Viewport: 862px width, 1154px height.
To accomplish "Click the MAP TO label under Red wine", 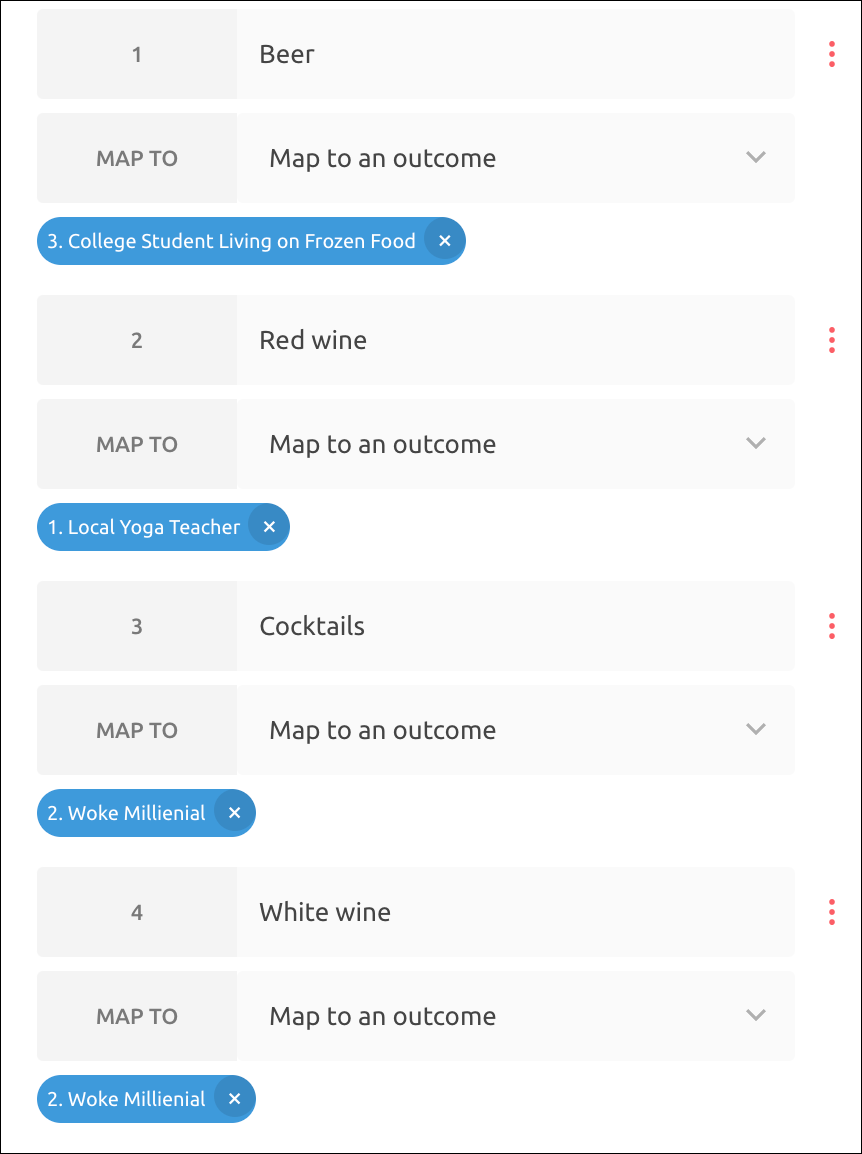I will (x=137, y=444).
